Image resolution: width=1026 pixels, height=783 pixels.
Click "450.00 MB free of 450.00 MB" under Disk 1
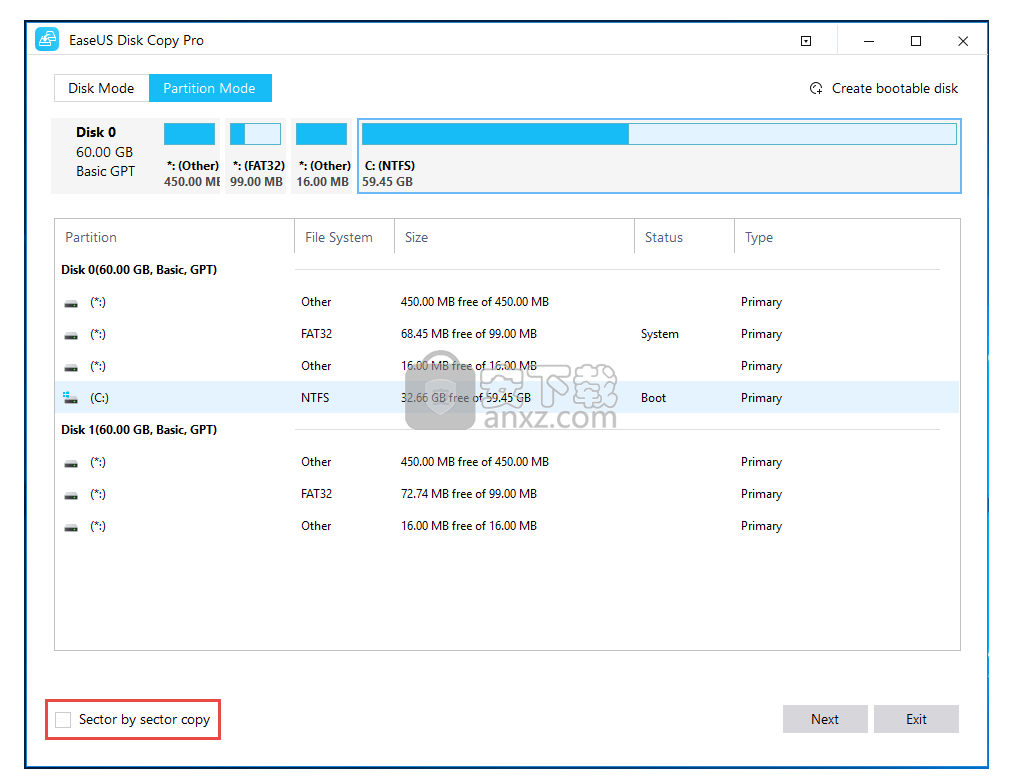pyautogui.click(x=474, y=462)
